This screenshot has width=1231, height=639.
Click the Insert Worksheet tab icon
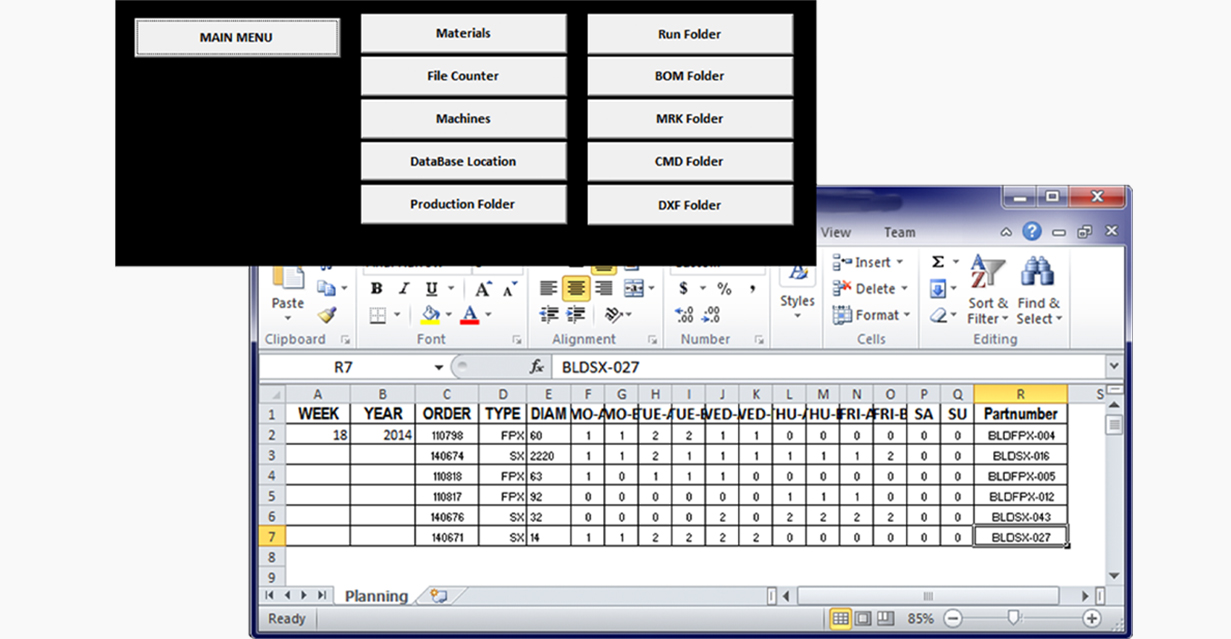point(438,596)
